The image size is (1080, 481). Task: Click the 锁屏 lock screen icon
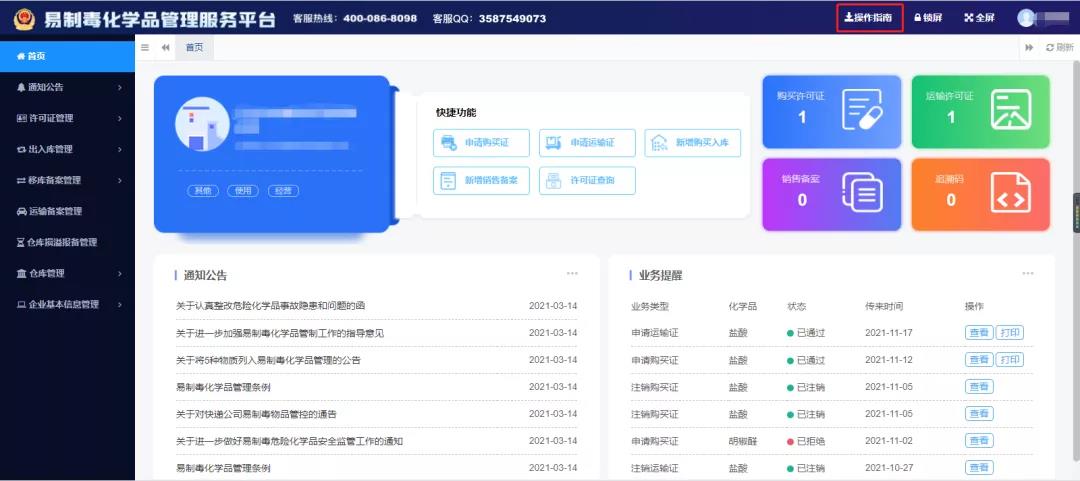tap(928, 18)
